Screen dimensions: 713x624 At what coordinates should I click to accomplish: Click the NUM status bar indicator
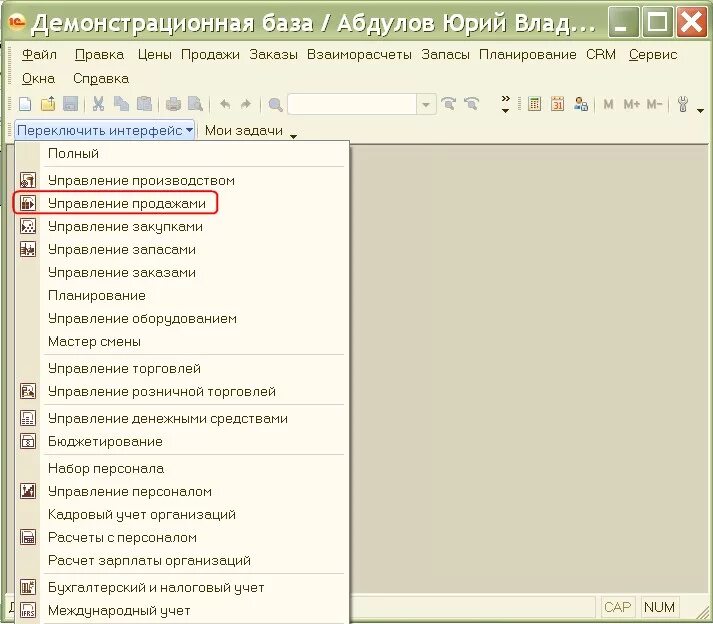pyautogui.click(x=659, y=607)
